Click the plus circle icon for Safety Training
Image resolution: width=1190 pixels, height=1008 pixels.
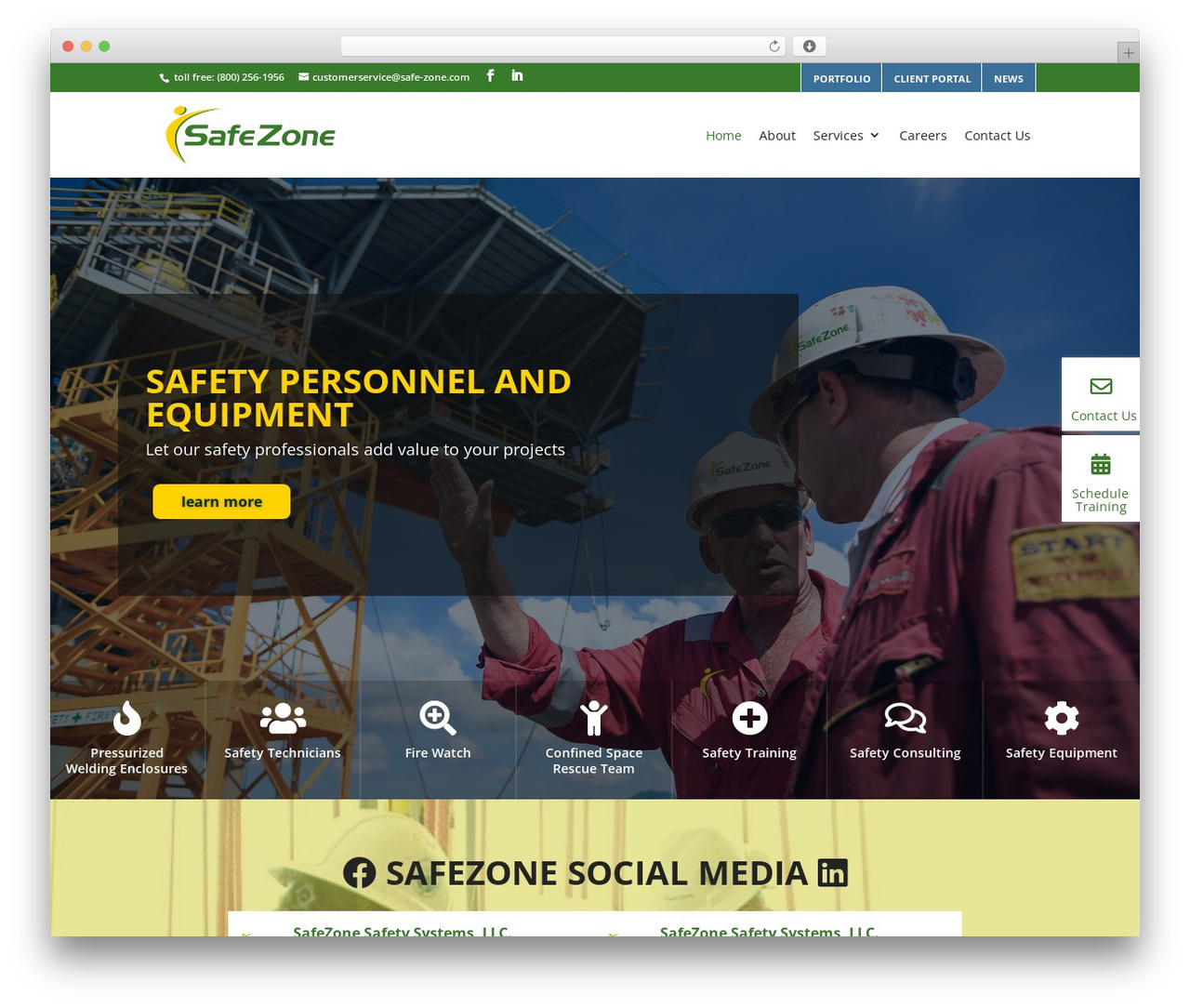pyautogui.click(x=749, y=718)
